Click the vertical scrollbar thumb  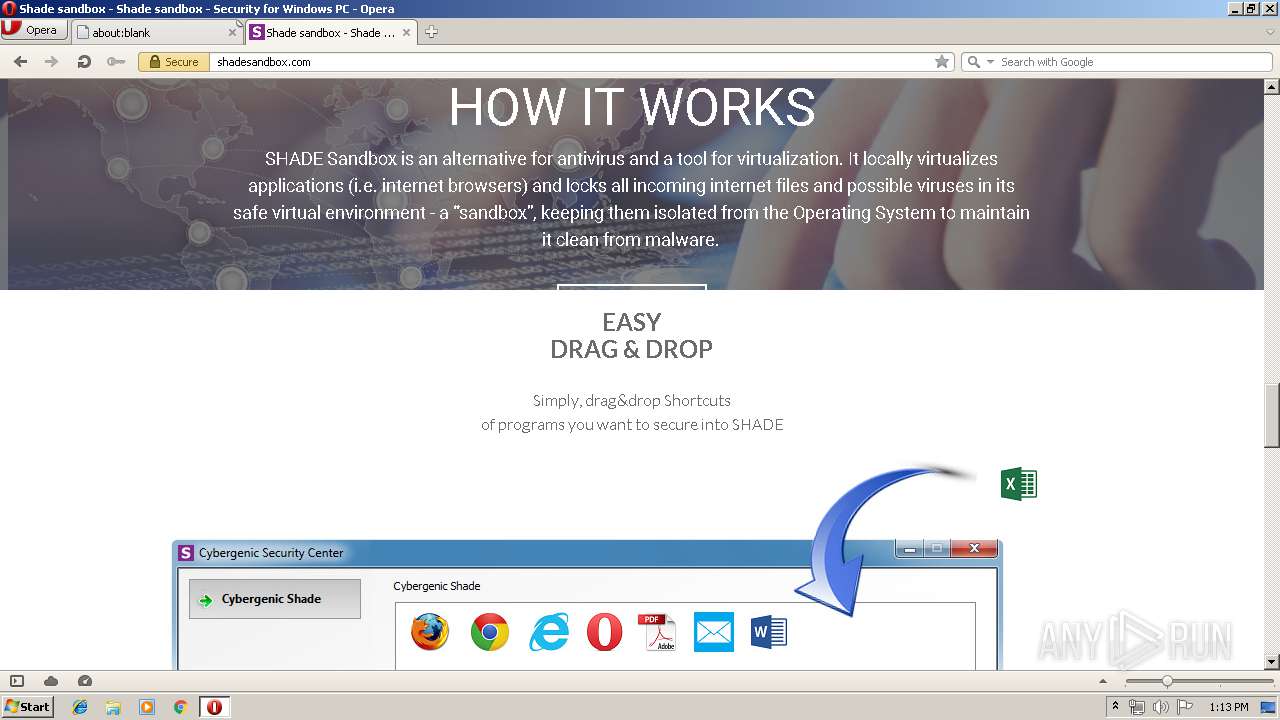1272,415
